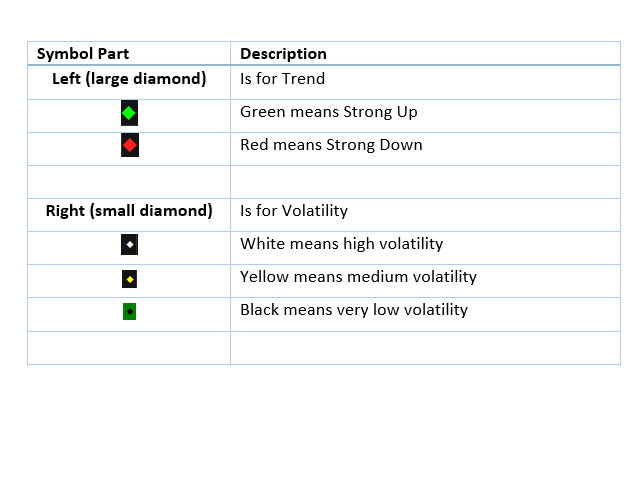
Task: Select 'White means high volatility' text
Action: [x=342, y=244]
